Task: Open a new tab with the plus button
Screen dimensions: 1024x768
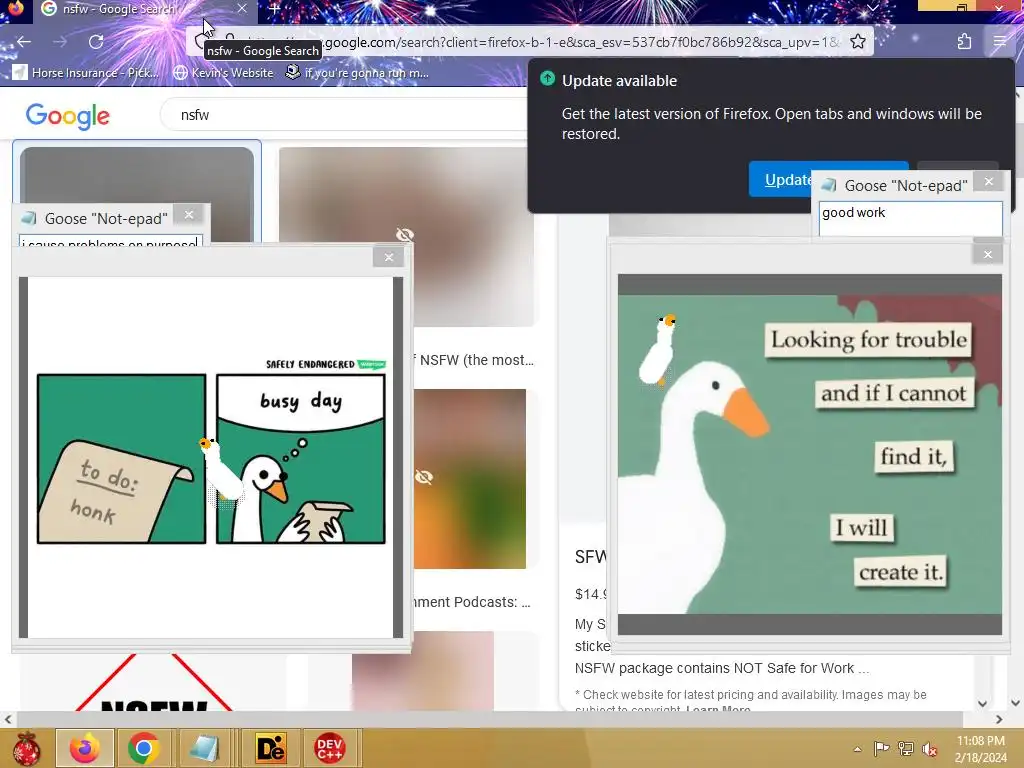Action: pos(274,9)
